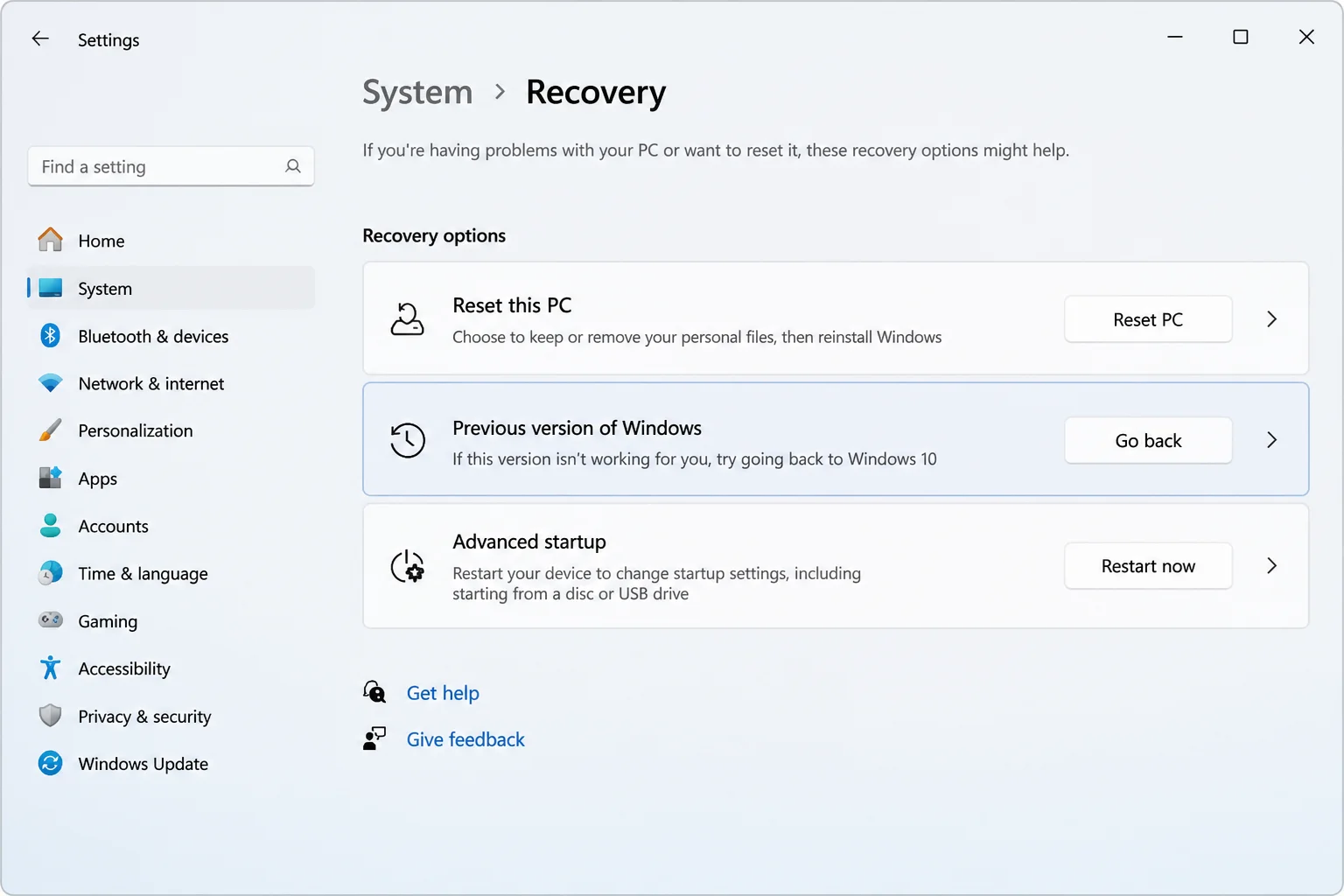Minimize the Settings window

1175,37
